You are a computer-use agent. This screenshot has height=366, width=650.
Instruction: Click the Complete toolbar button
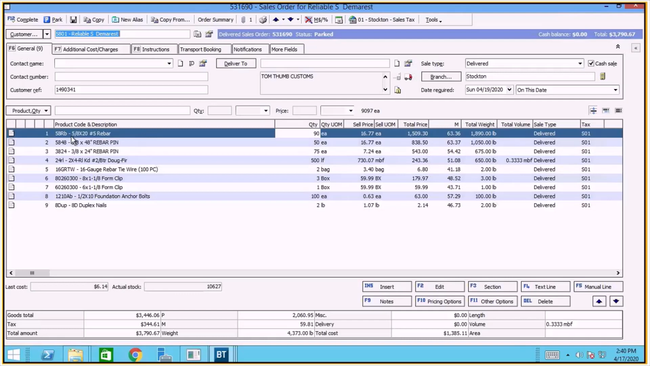tap(23, 19)
